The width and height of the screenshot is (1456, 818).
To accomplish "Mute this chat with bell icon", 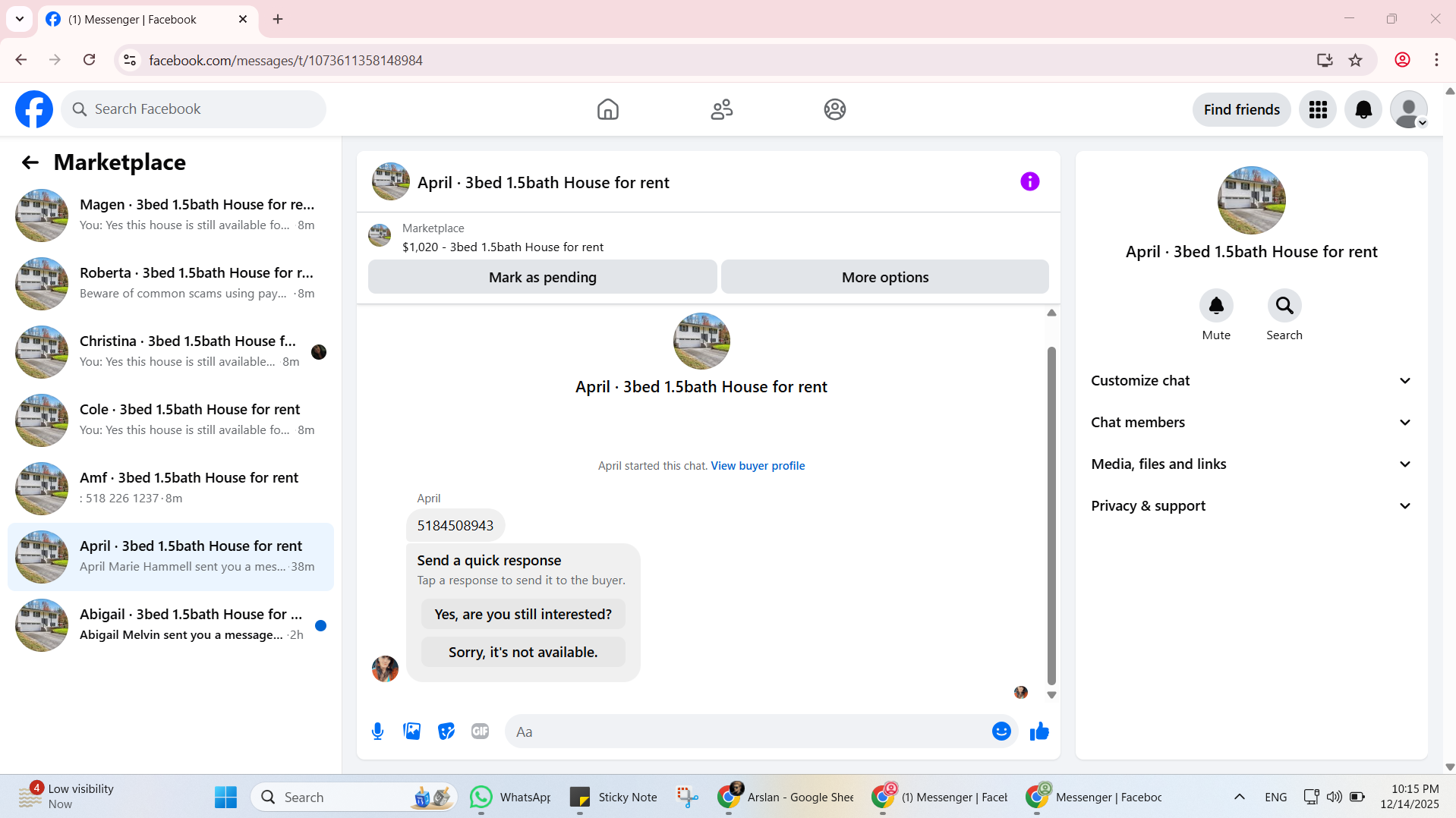I will coord(1216,306).
